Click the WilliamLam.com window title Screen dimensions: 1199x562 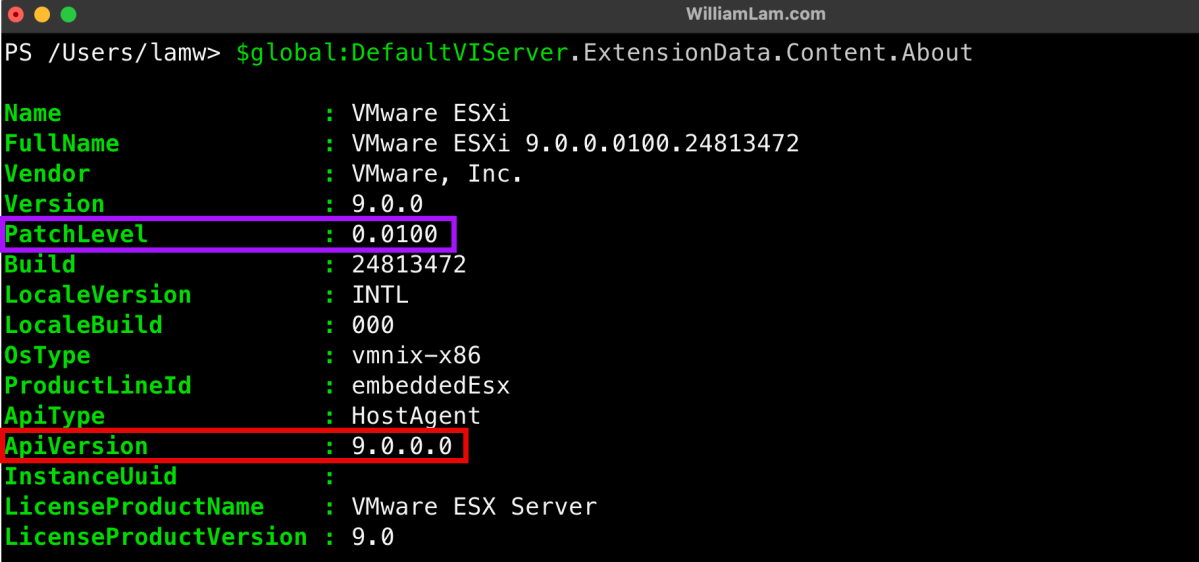pos(756,14)
